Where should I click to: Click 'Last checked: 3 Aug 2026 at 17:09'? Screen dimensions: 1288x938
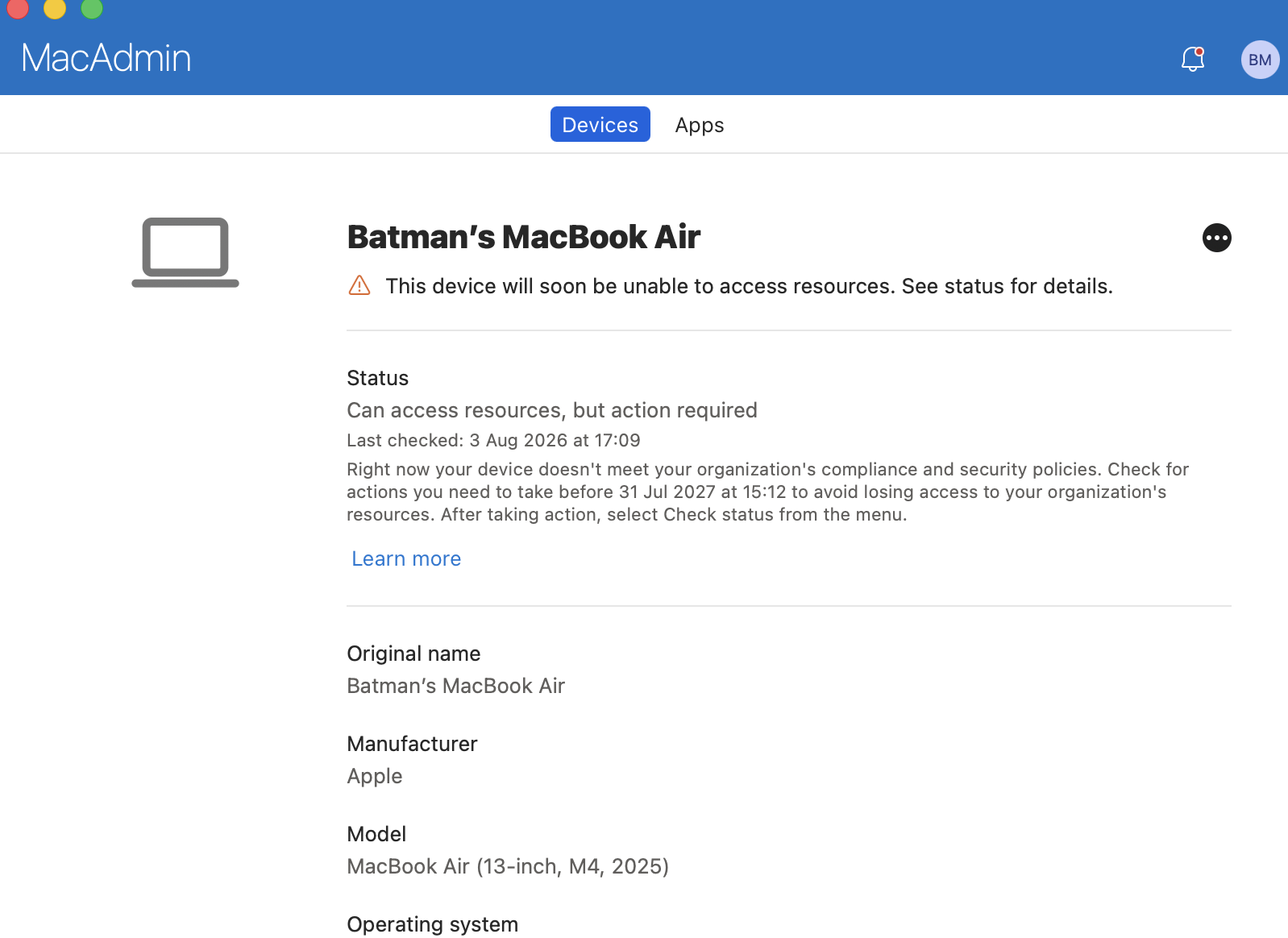coord(493,440)
